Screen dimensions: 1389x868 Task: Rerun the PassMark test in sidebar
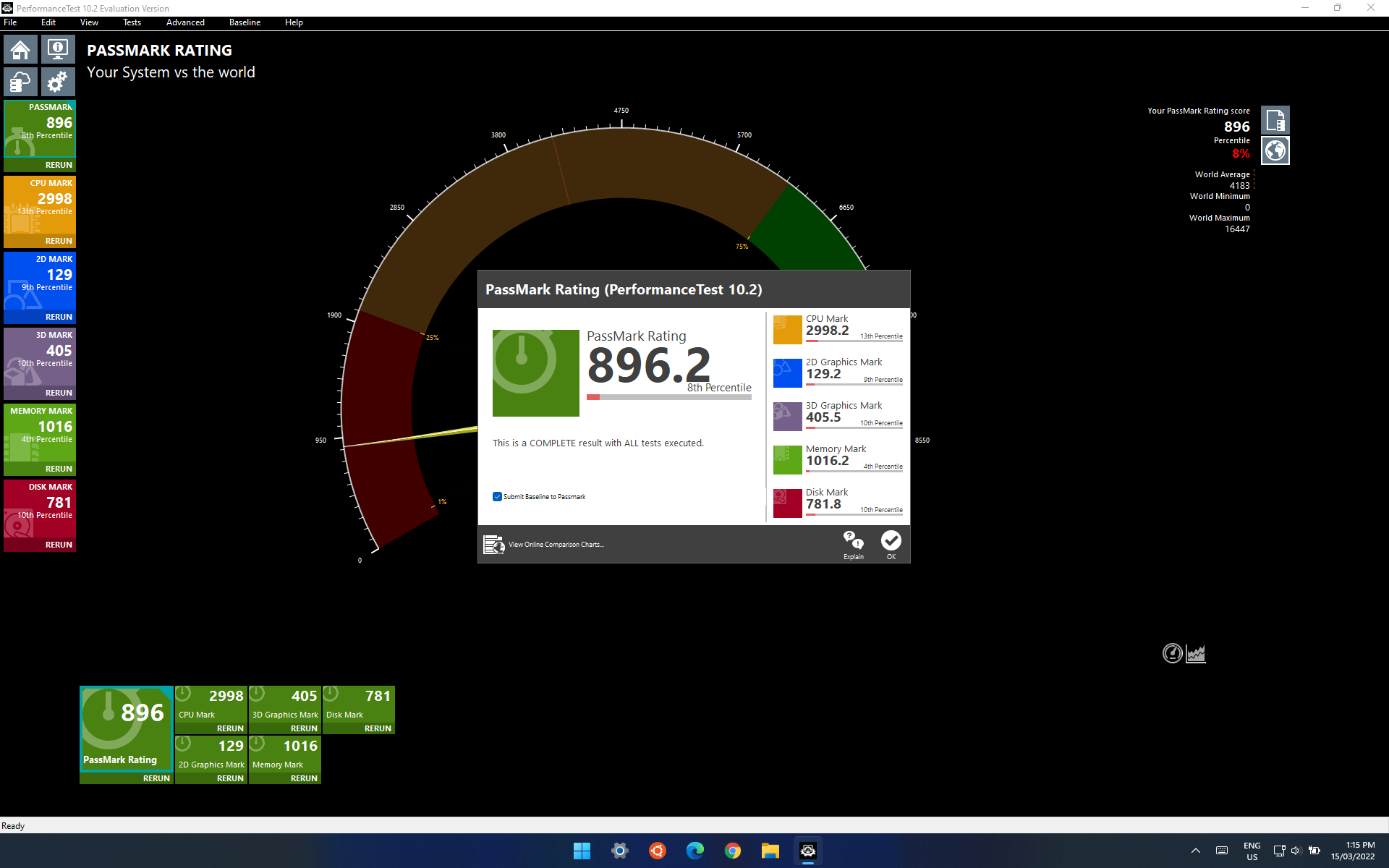click(x=59, y=165)
